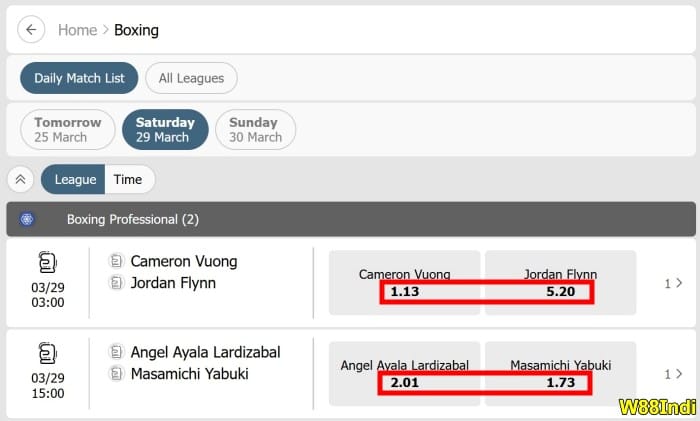Select the Sunday 30 March tab
Image resolution: width=700 pixels, height=421 pixels.
pos(255,129)
